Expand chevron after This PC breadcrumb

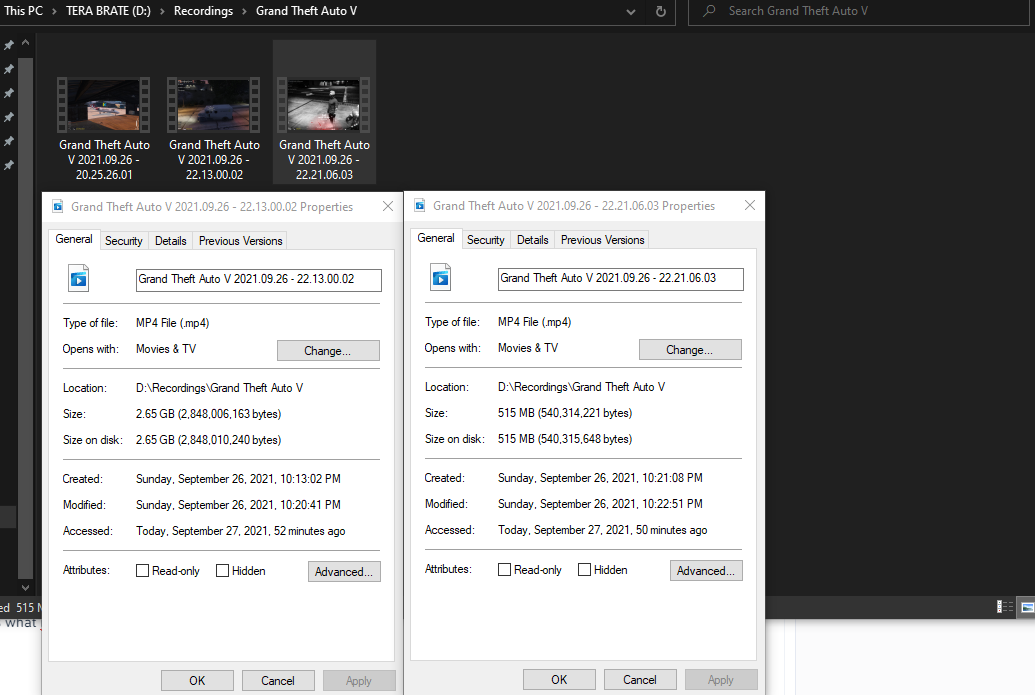[x=54, y=11]
